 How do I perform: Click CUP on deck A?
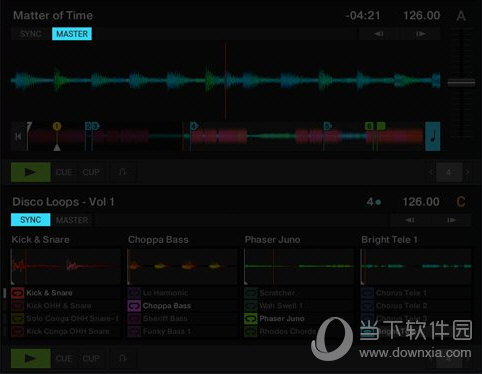91,172
